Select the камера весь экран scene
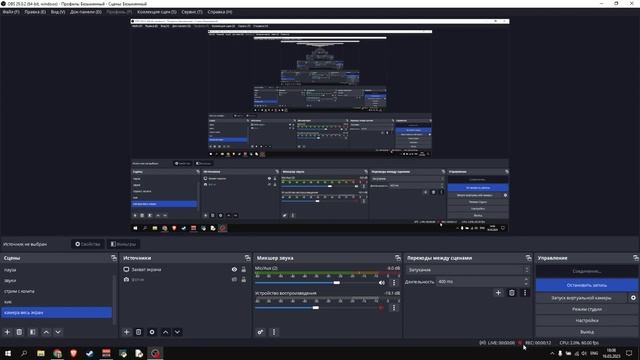640x360 pixels. (56, 312)
